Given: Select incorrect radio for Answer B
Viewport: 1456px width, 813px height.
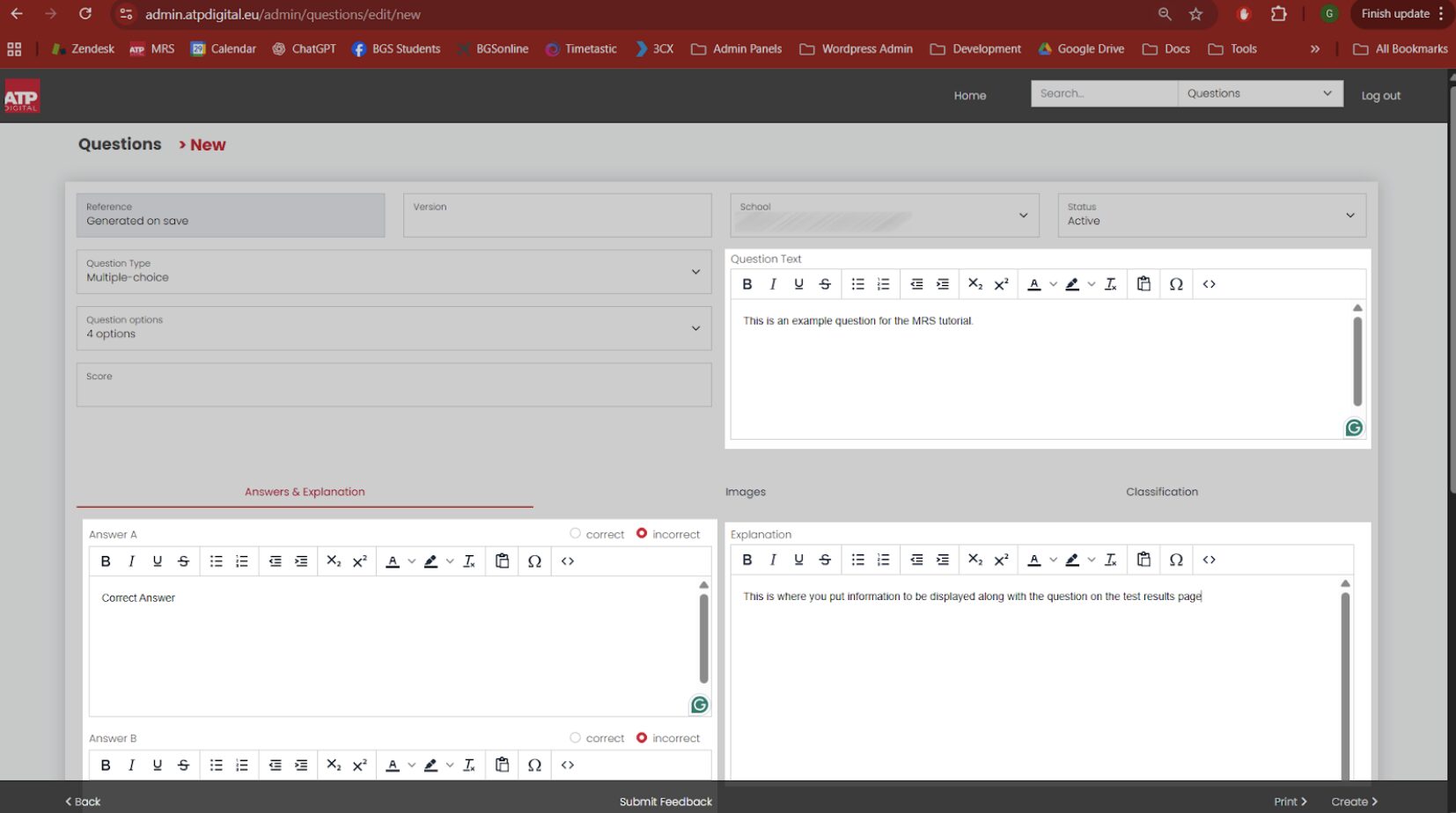Looking at the screenshot, I should click(x=642, y=737).
